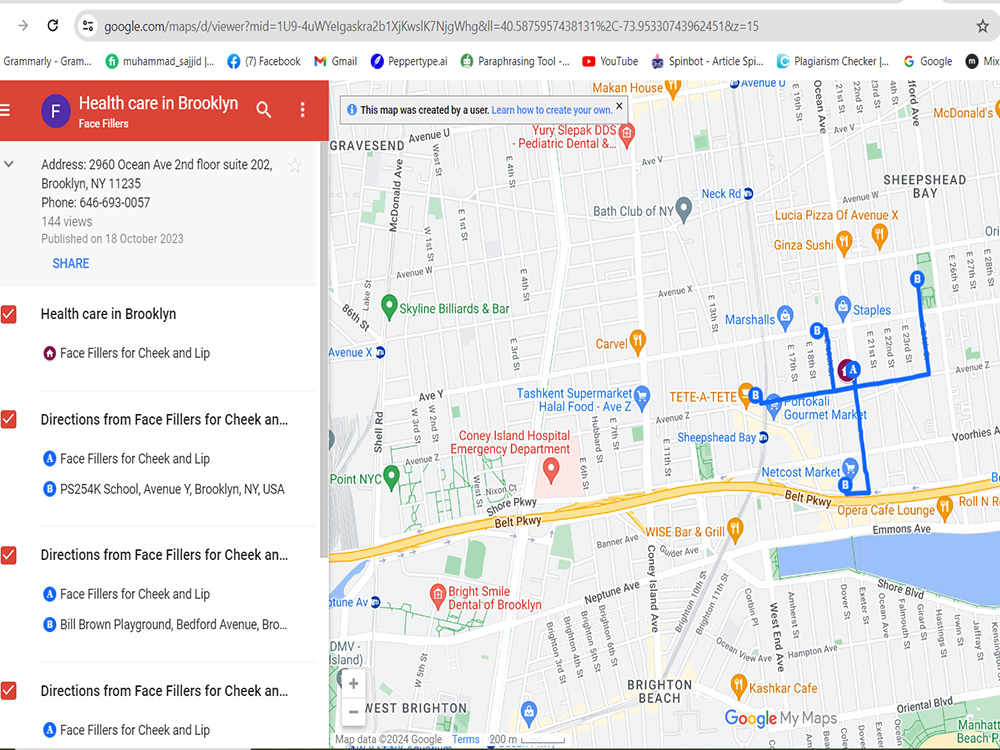Image resolution: width=1000 pixels, height=750 pixels.
Task: Select Face Fillers for Cheek and Lip place item
Action: [x=126, y=353]
